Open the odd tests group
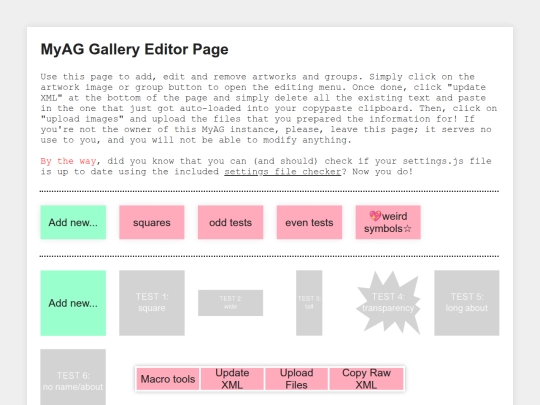The height and width of the screenshot is (405, 540). point(230,222)
